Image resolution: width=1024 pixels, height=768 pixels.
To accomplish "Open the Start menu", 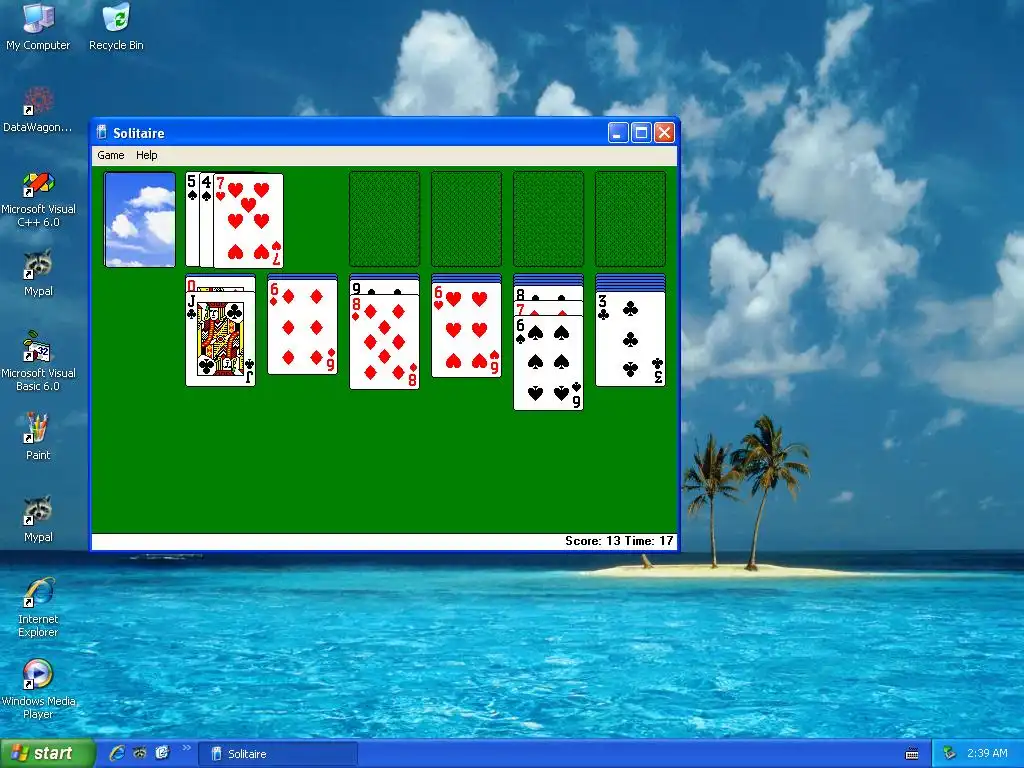I will [x=47, y=753].
